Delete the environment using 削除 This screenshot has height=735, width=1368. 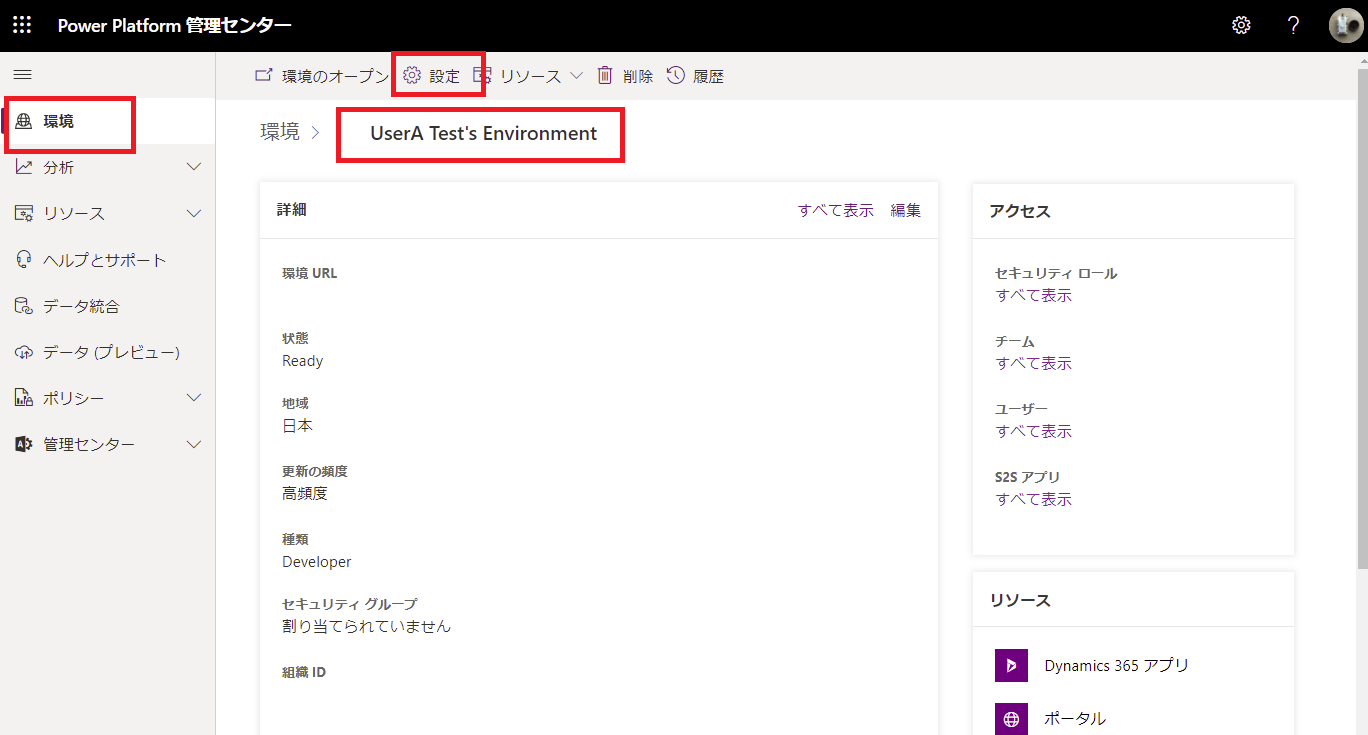(625, 74)
